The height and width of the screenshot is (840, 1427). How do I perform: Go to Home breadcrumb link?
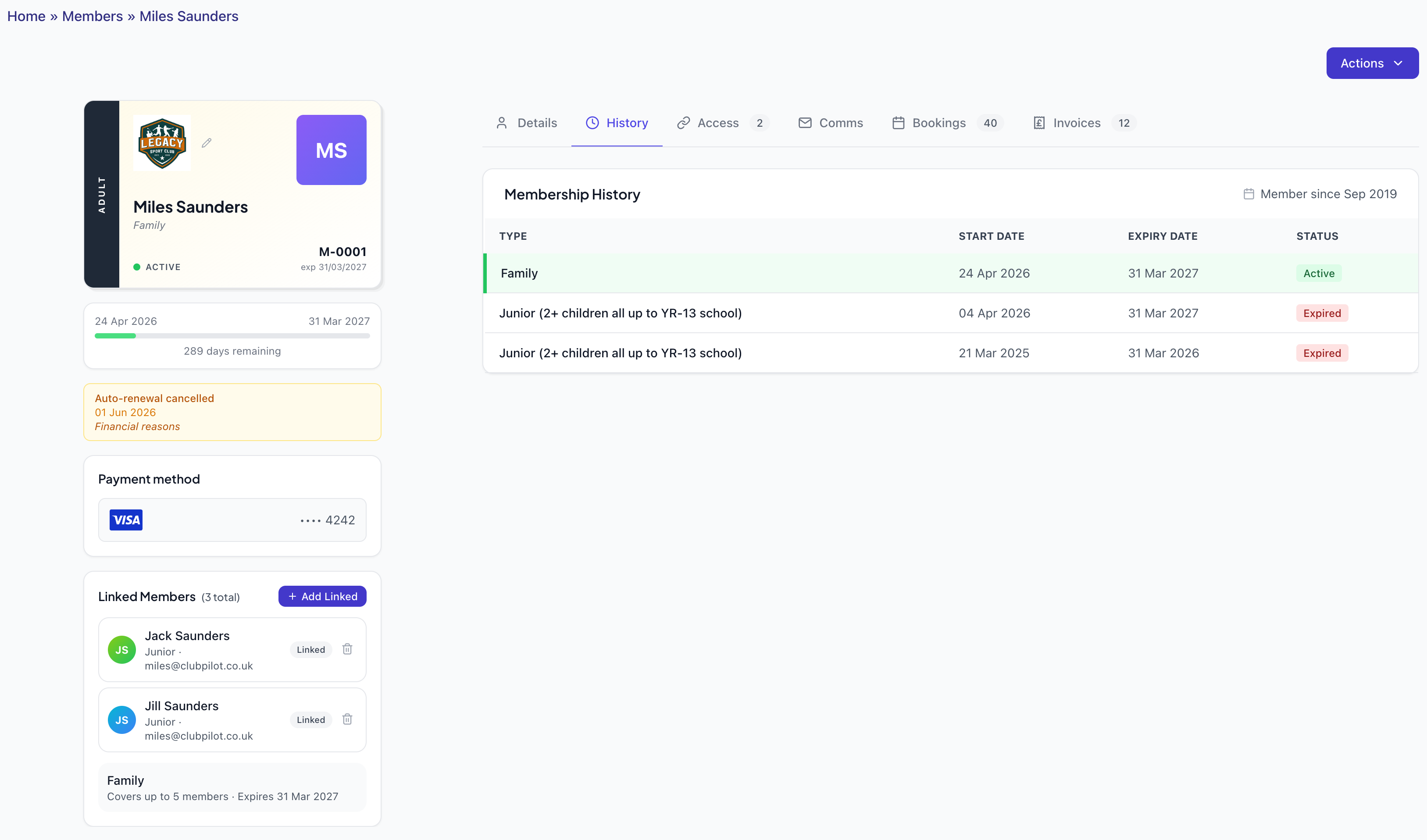point(26,16)
